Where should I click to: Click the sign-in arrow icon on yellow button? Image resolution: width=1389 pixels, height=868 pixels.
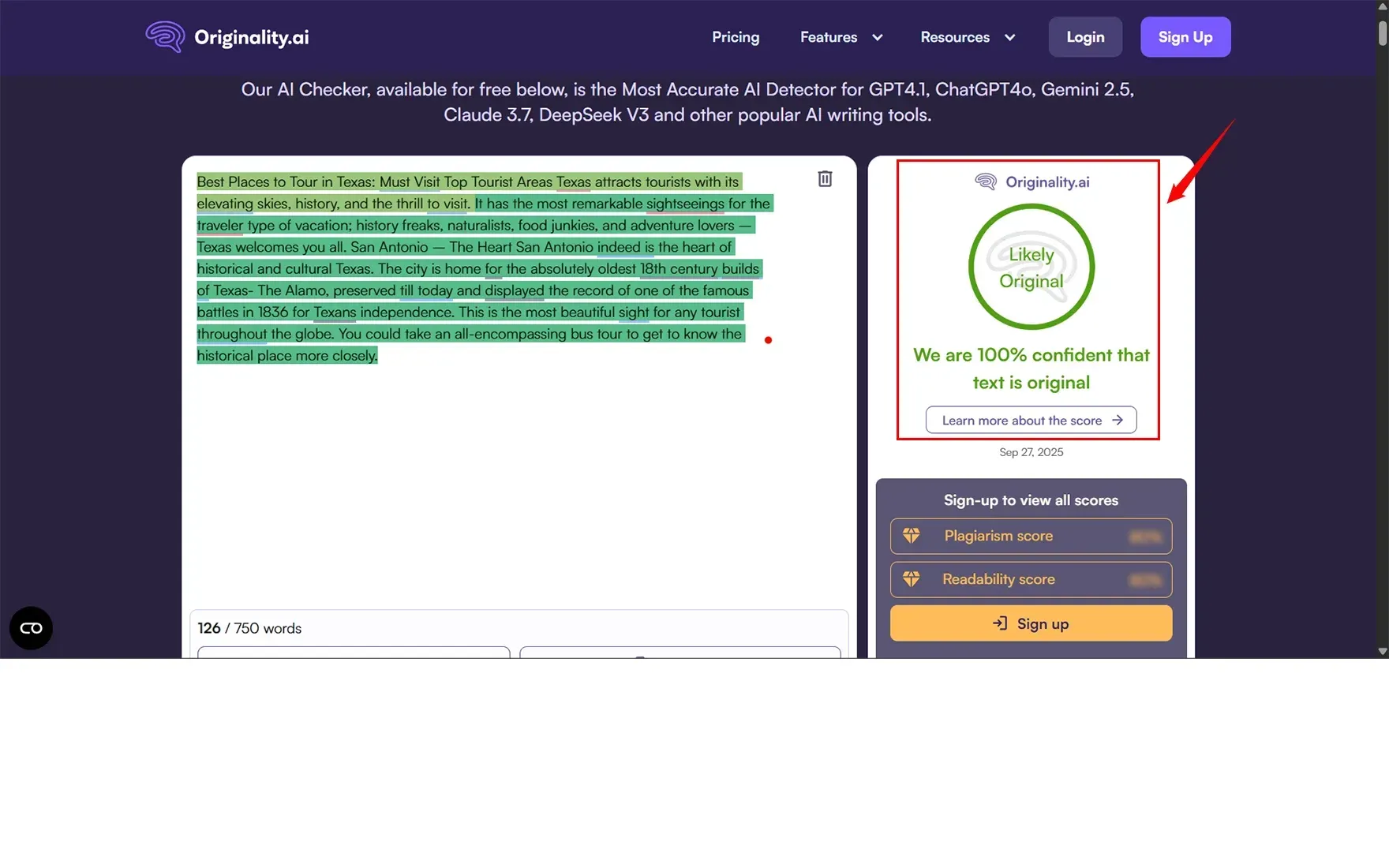[1001, 623]
